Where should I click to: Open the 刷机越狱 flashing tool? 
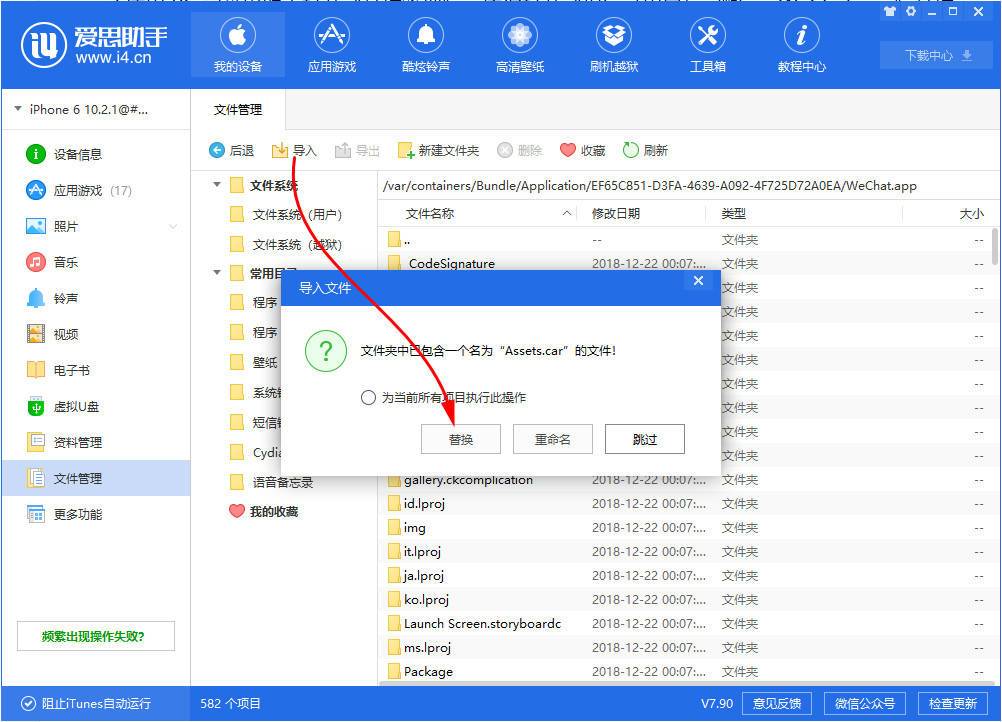[613, 45]
